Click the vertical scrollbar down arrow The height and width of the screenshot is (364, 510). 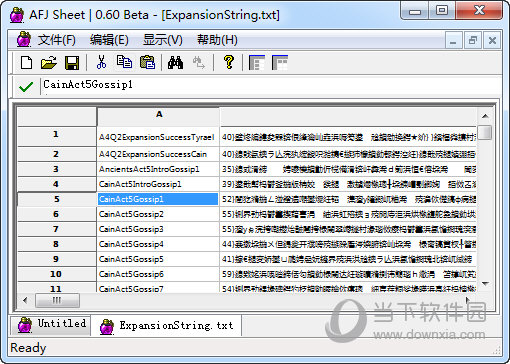(x=485, y=284)
